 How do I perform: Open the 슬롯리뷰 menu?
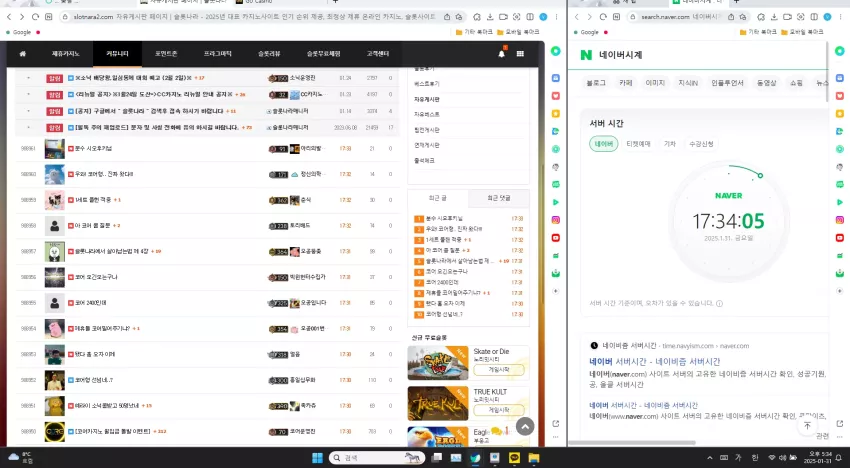[x=269, y=54]
